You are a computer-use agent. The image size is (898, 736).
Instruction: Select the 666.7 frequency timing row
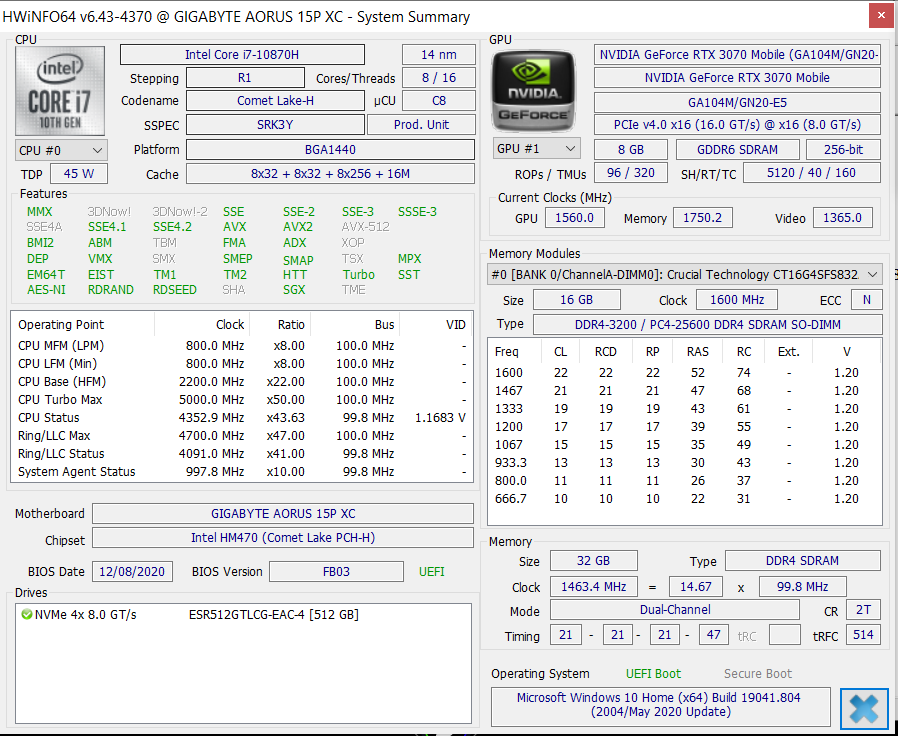tap(684, 499)
